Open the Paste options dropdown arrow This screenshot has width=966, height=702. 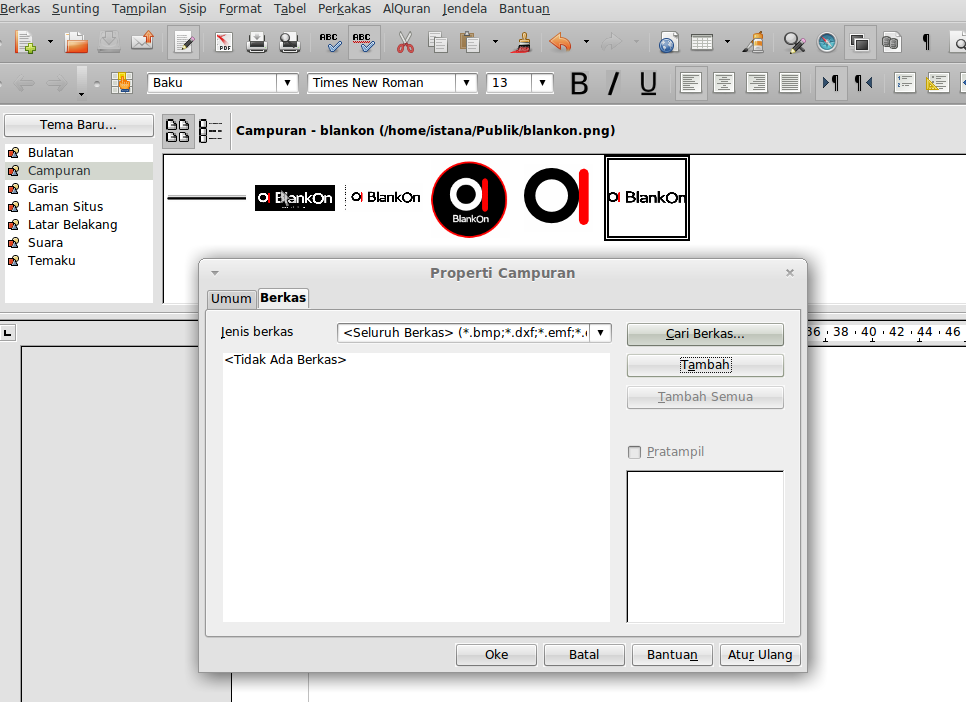(x=495, y=43)
